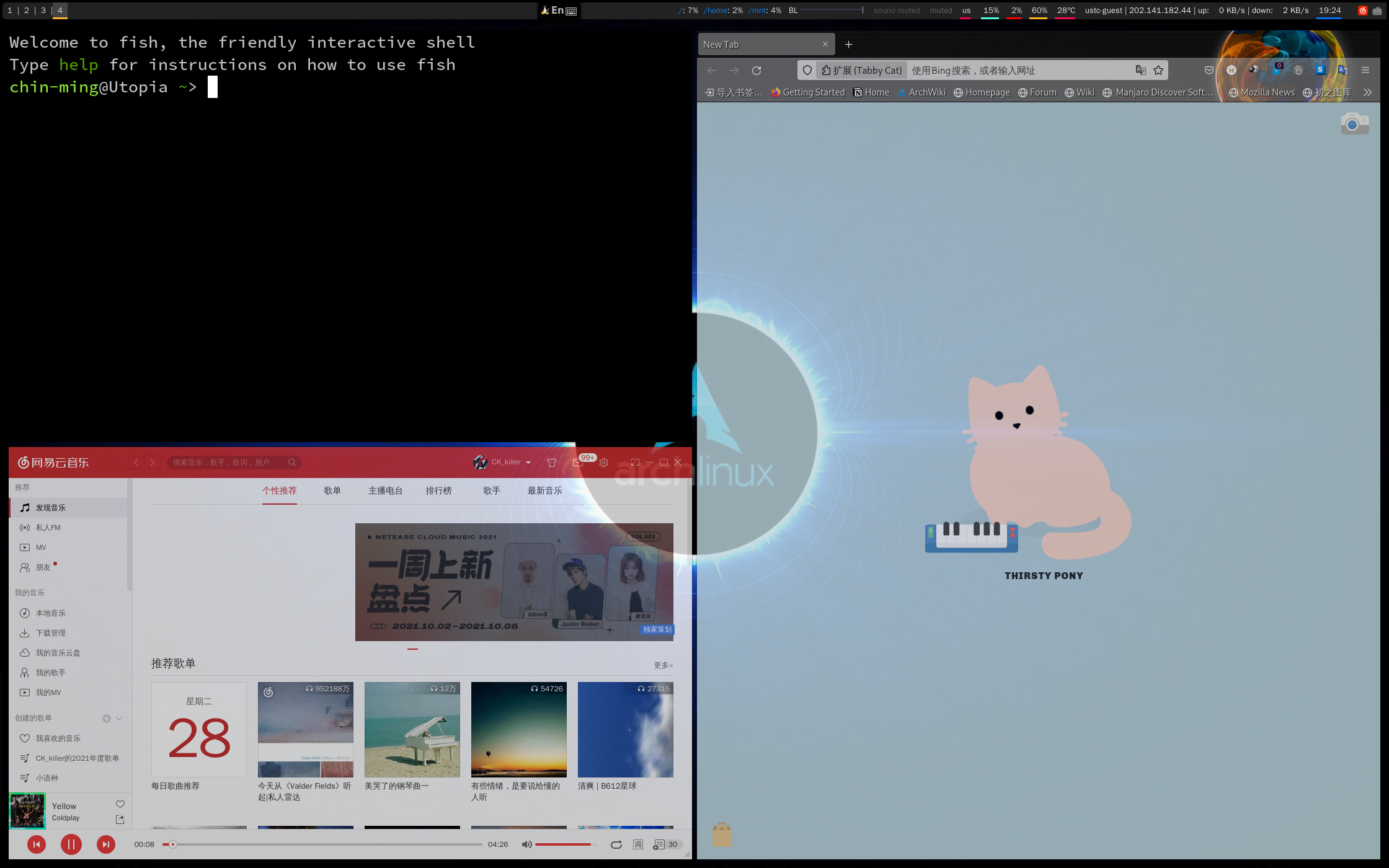Switch NetEase Music to mini mode
Screen dimensions: 1389x868
pos(635,463)
